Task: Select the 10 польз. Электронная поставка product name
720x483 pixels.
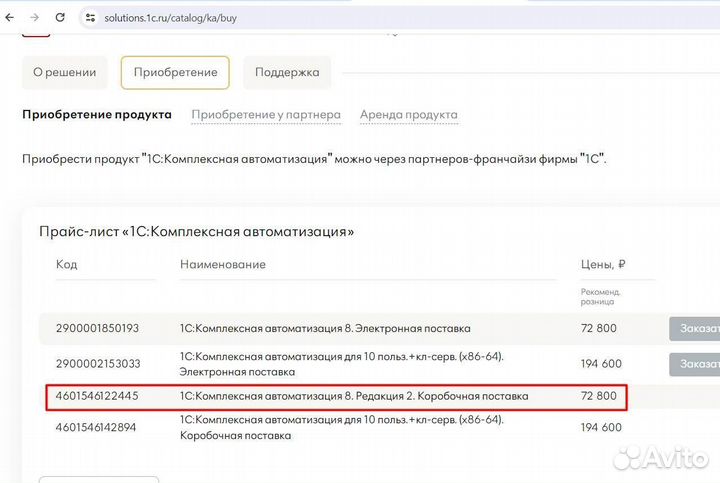Action: point(342,364)
